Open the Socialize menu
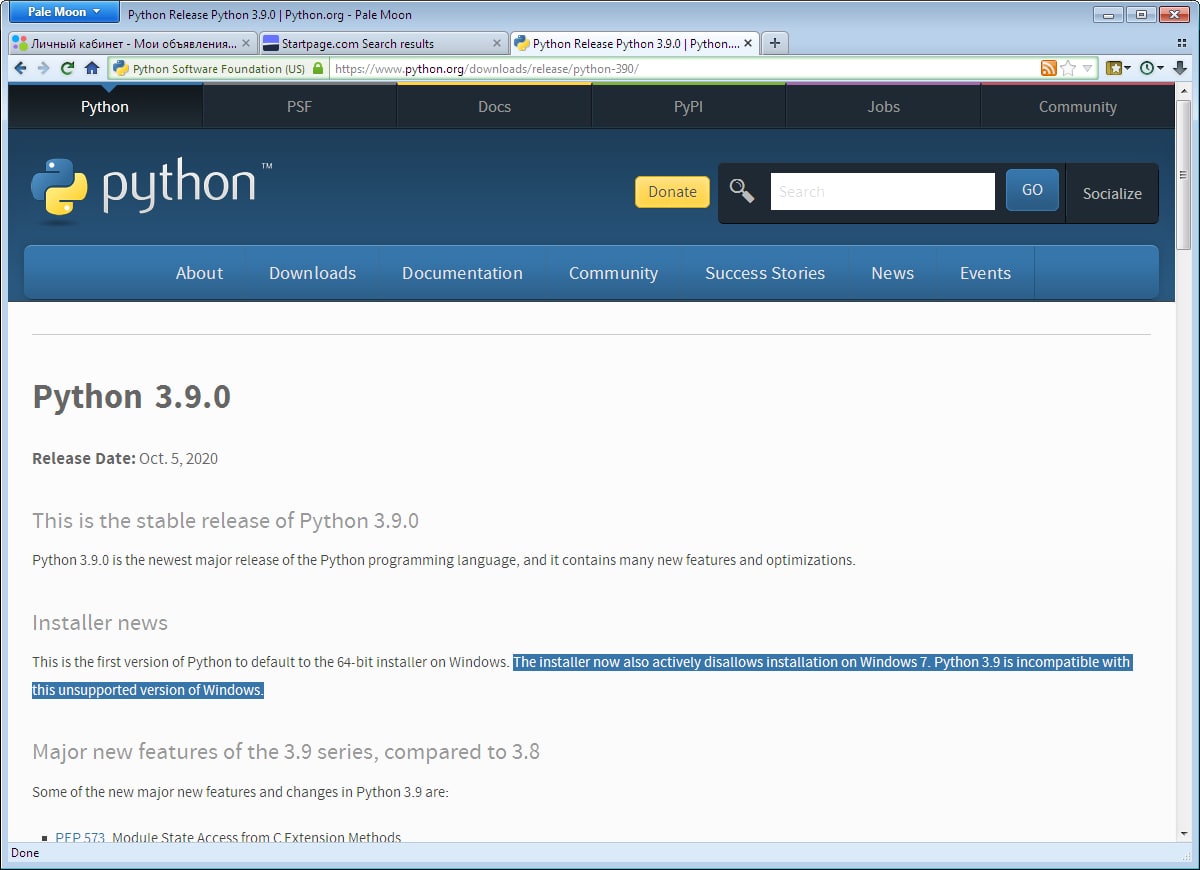The height and width of the screenshot is (870, 1200). click(1112, 193)
